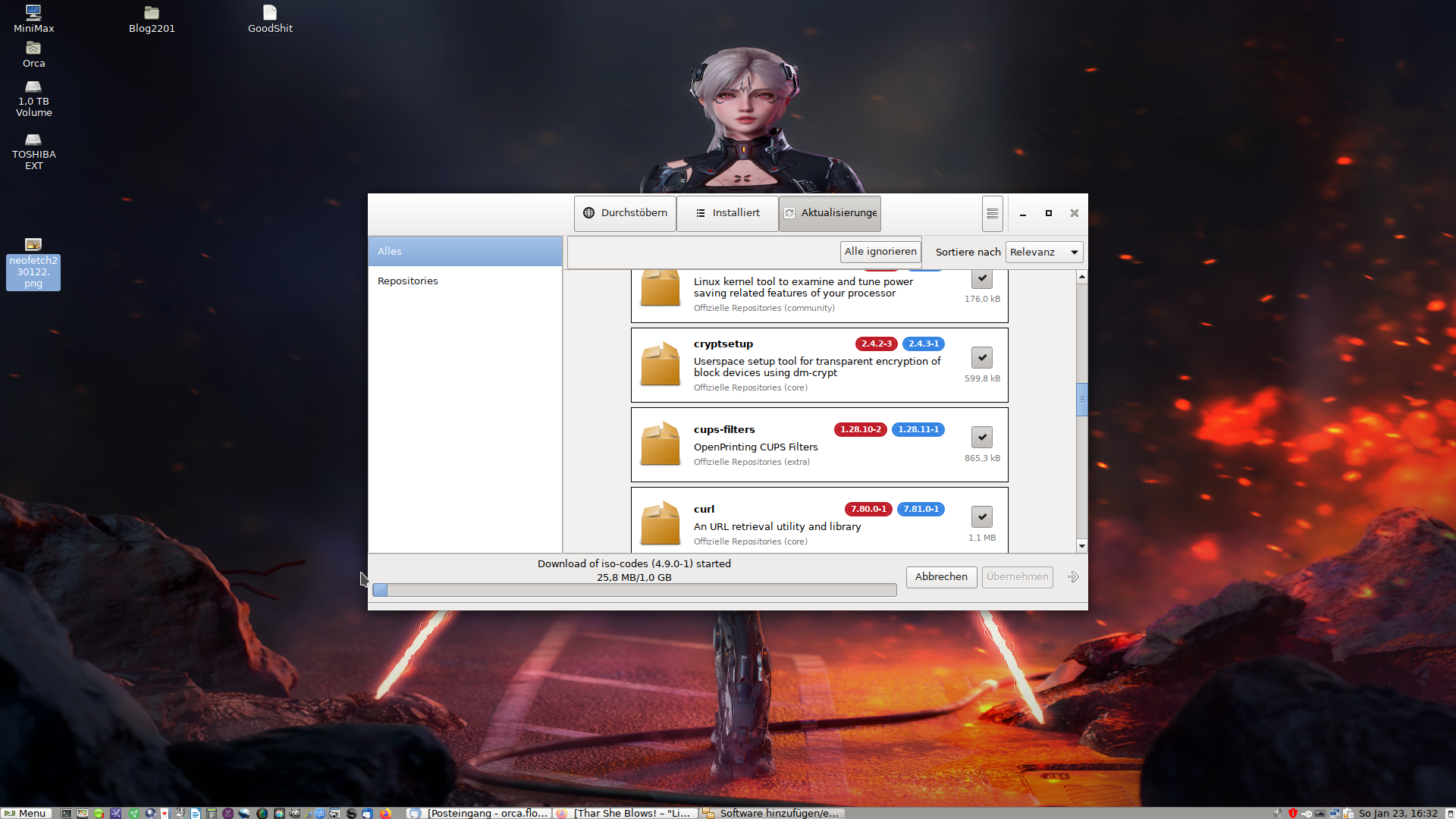Click the cups-filters package name

(723, 429)
